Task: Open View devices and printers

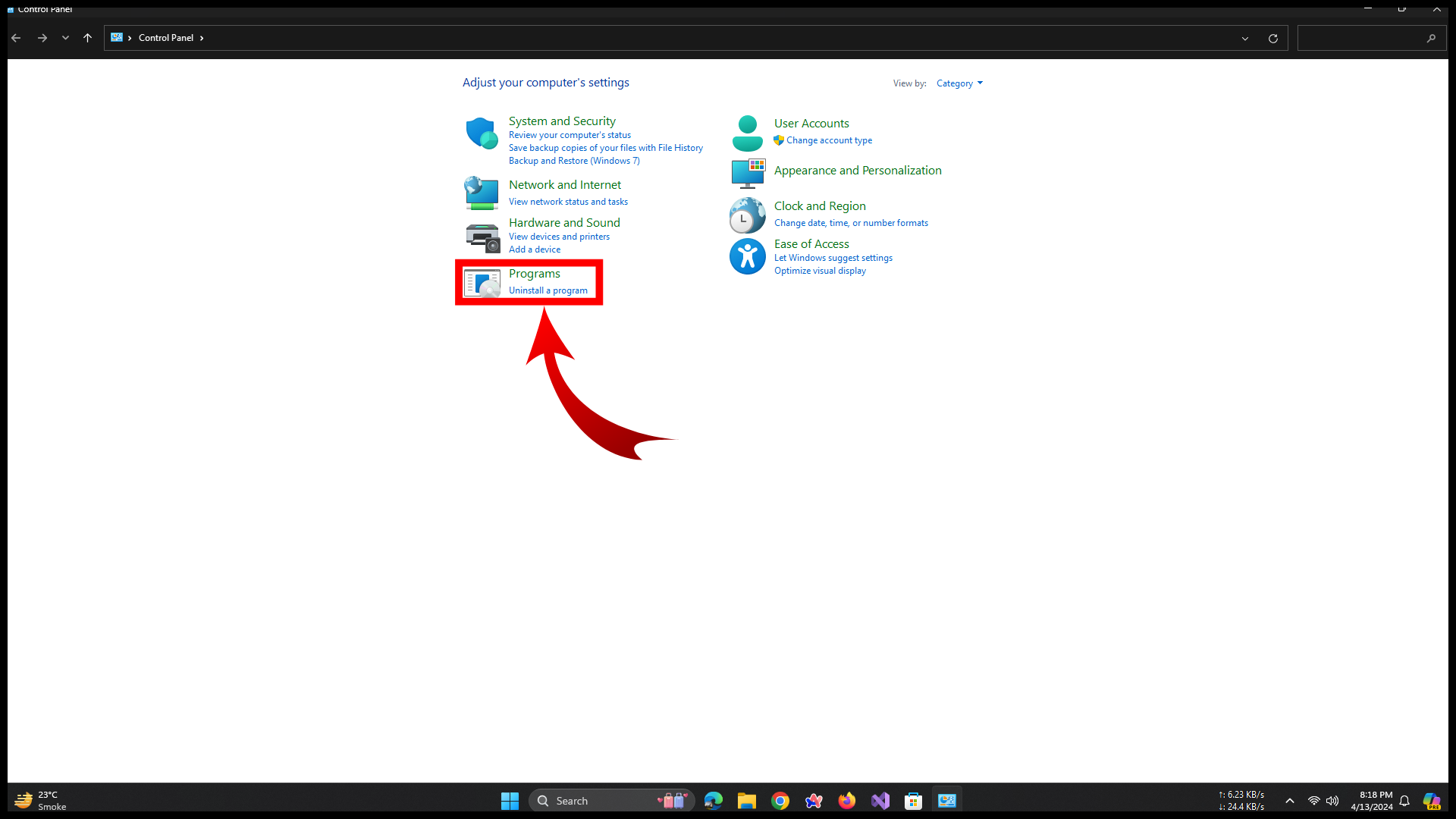Action: point(559,237)
